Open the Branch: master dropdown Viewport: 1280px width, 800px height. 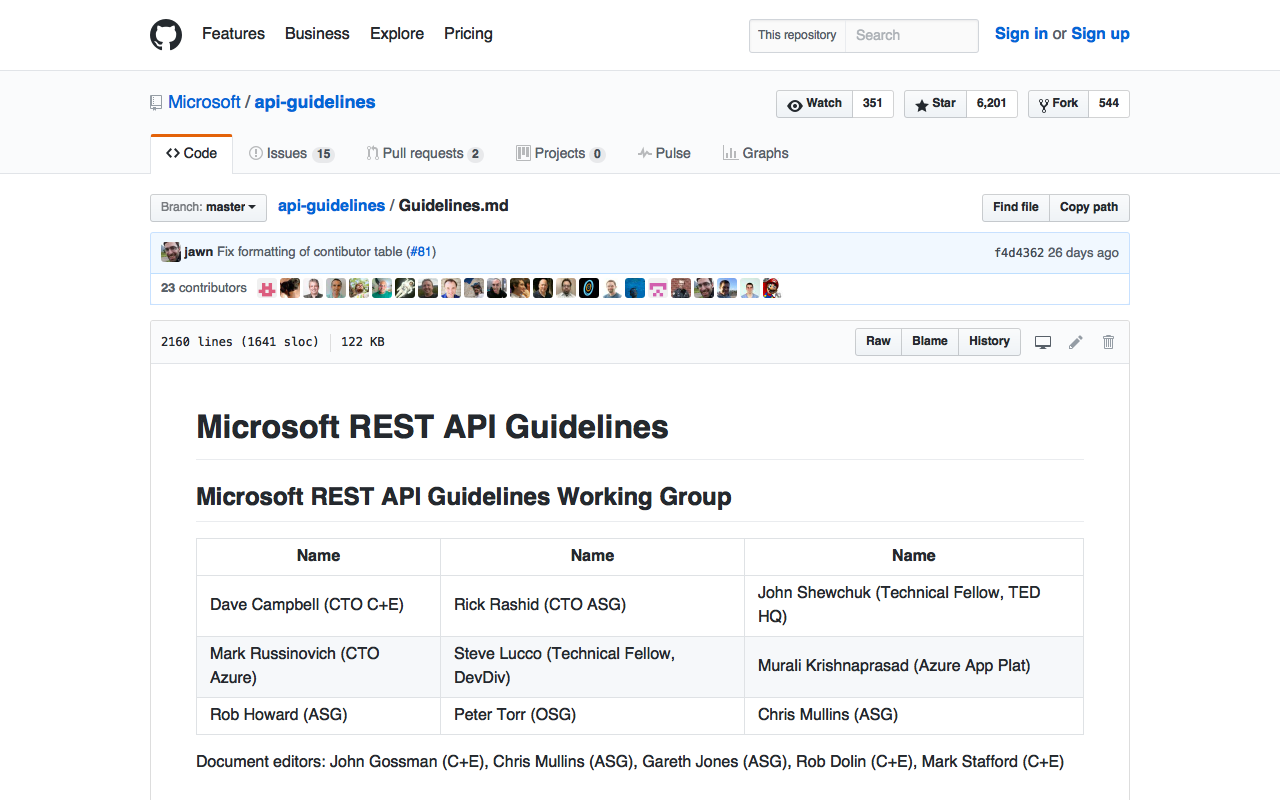[x=208, y=207]
